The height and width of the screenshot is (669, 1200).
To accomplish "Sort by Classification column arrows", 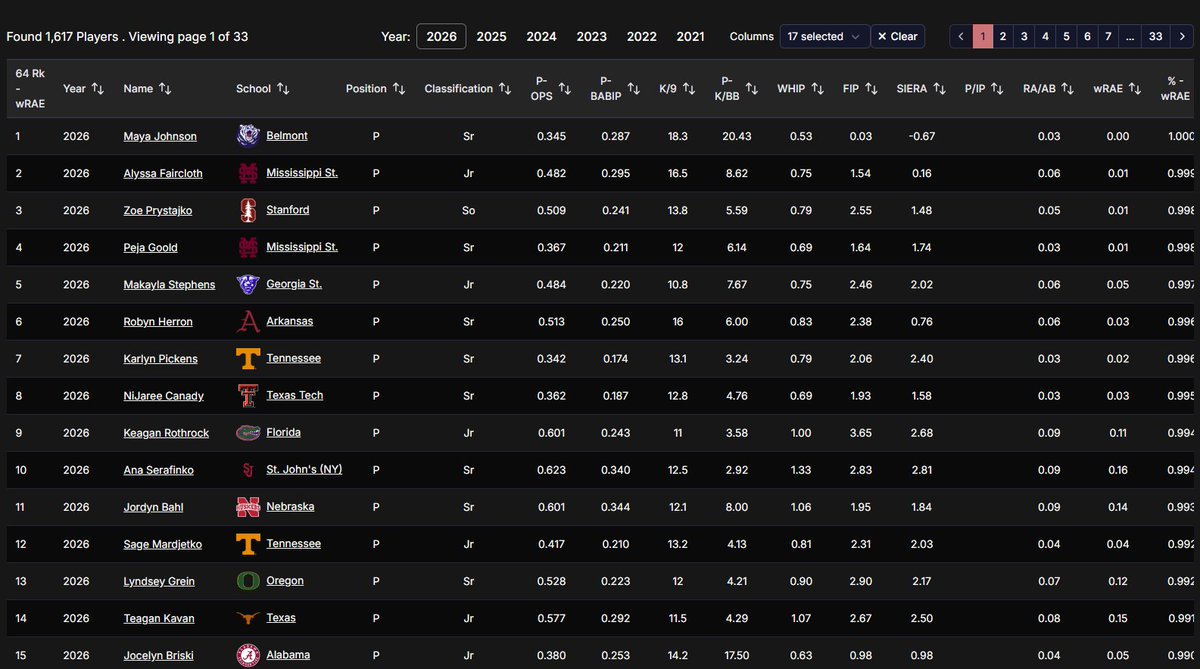I will tap(504, 88).
